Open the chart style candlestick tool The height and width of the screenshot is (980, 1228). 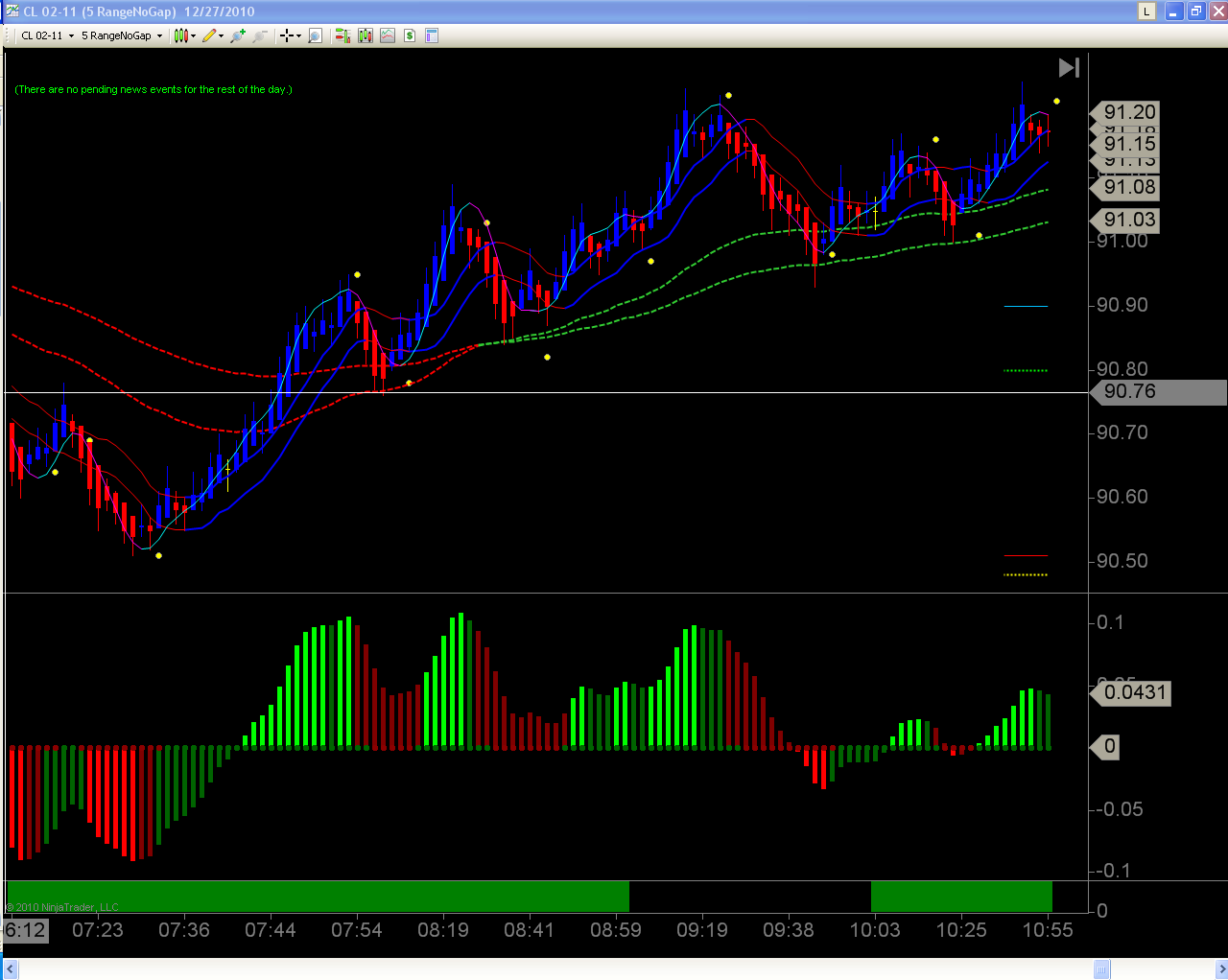(x=181, y=35)
